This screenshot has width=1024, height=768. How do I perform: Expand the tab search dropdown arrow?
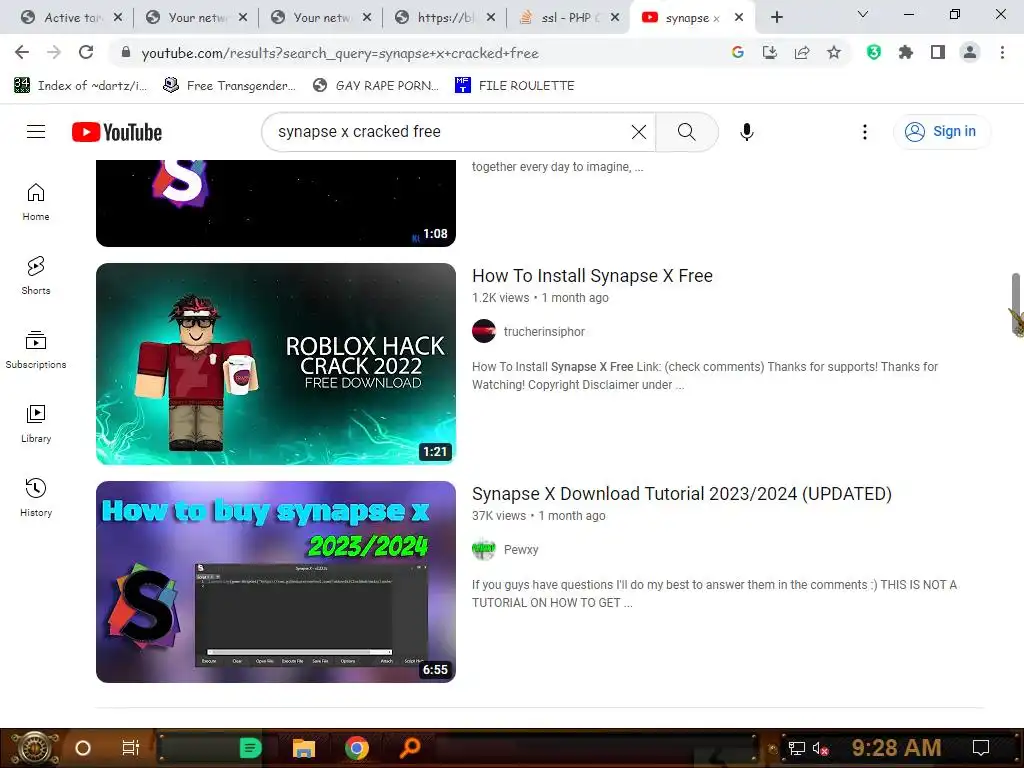(863, 14)
